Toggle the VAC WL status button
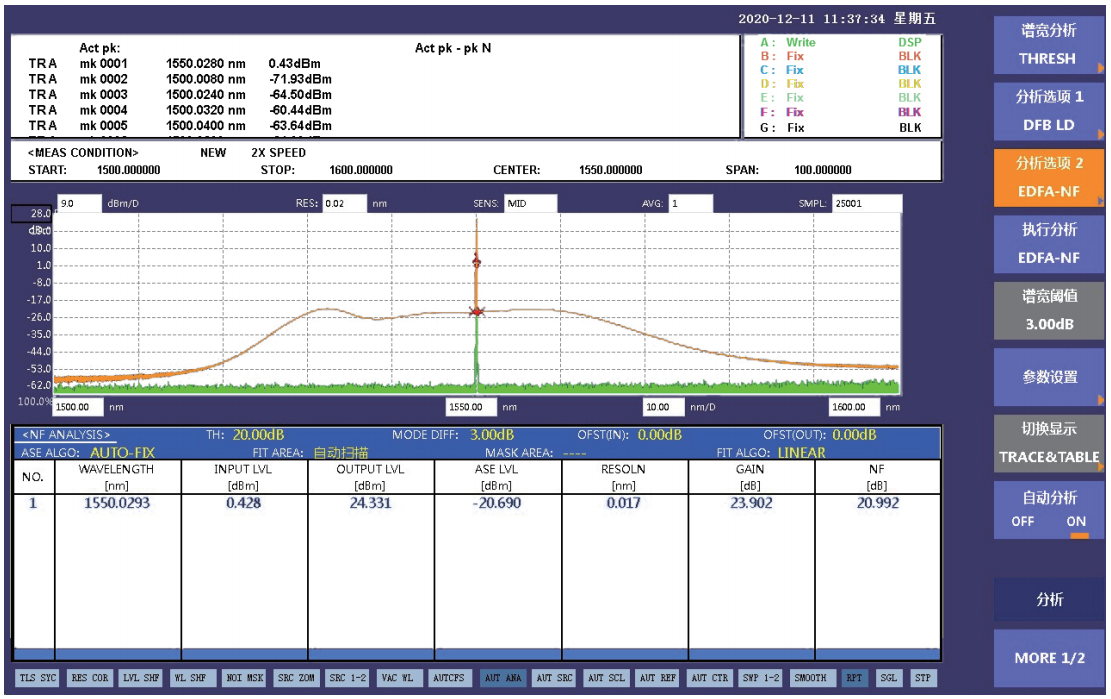This screenshot has width=1111, height=699. pyautogui.click(x=397, y=678)
